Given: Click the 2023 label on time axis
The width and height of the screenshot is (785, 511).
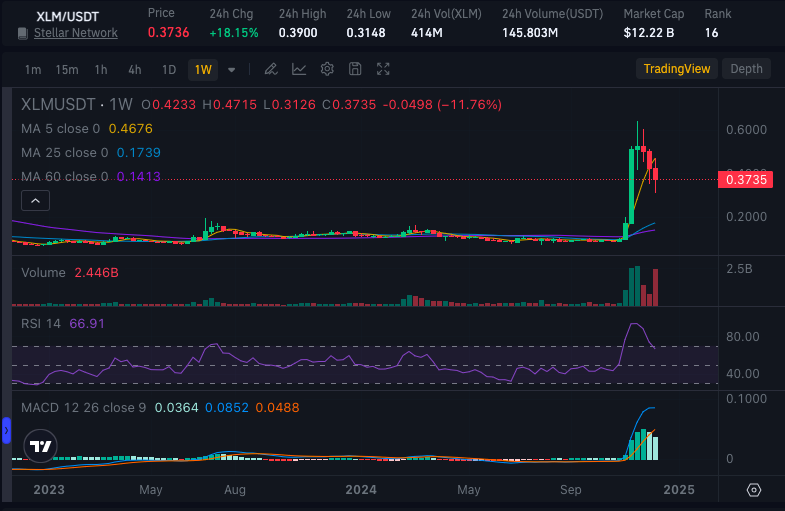Looking at the screenshot, I should (49, 489).
